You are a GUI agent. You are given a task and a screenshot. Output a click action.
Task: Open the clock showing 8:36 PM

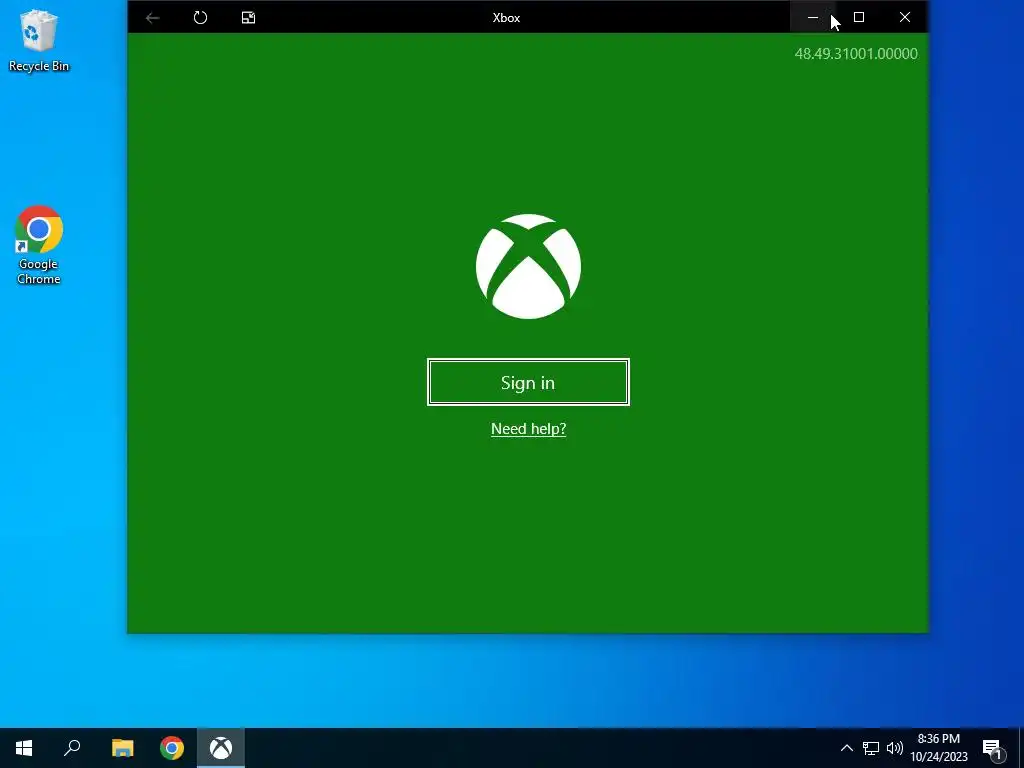(938, 748)
